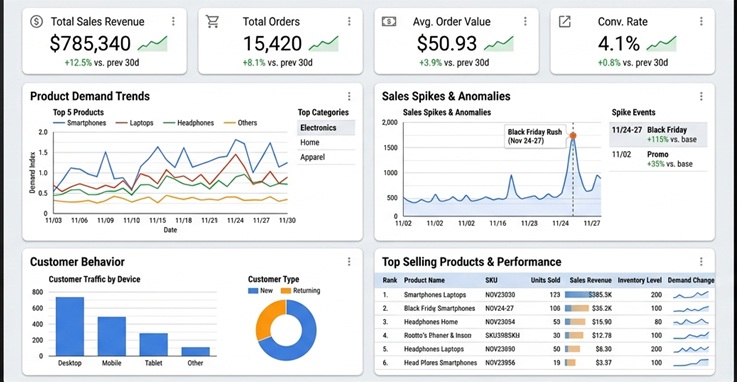
Task: Sort by Product Name column header
Action: coord(424,280)
